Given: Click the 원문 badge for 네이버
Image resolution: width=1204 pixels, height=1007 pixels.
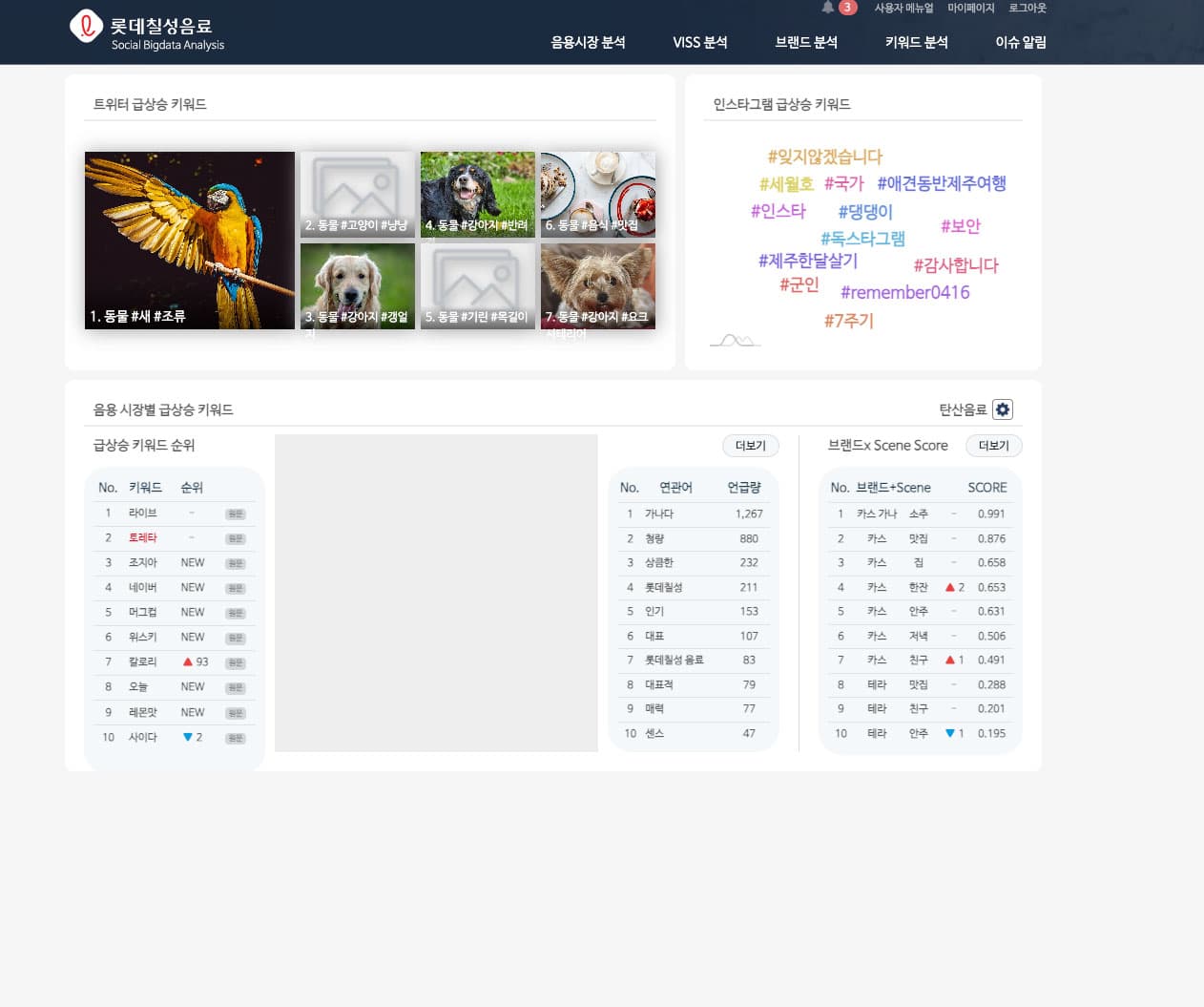Looking at the screenshot, I should coord(235,589).
